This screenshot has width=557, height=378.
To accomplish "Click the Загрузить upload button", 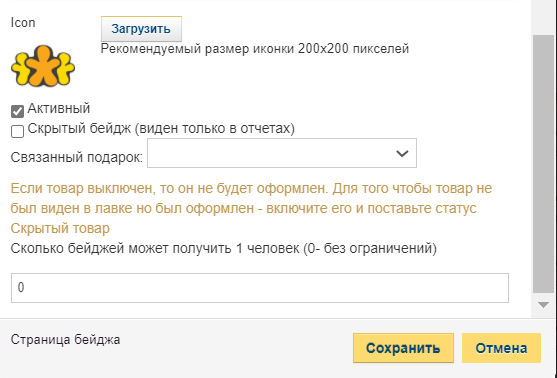I will point(141,29).
